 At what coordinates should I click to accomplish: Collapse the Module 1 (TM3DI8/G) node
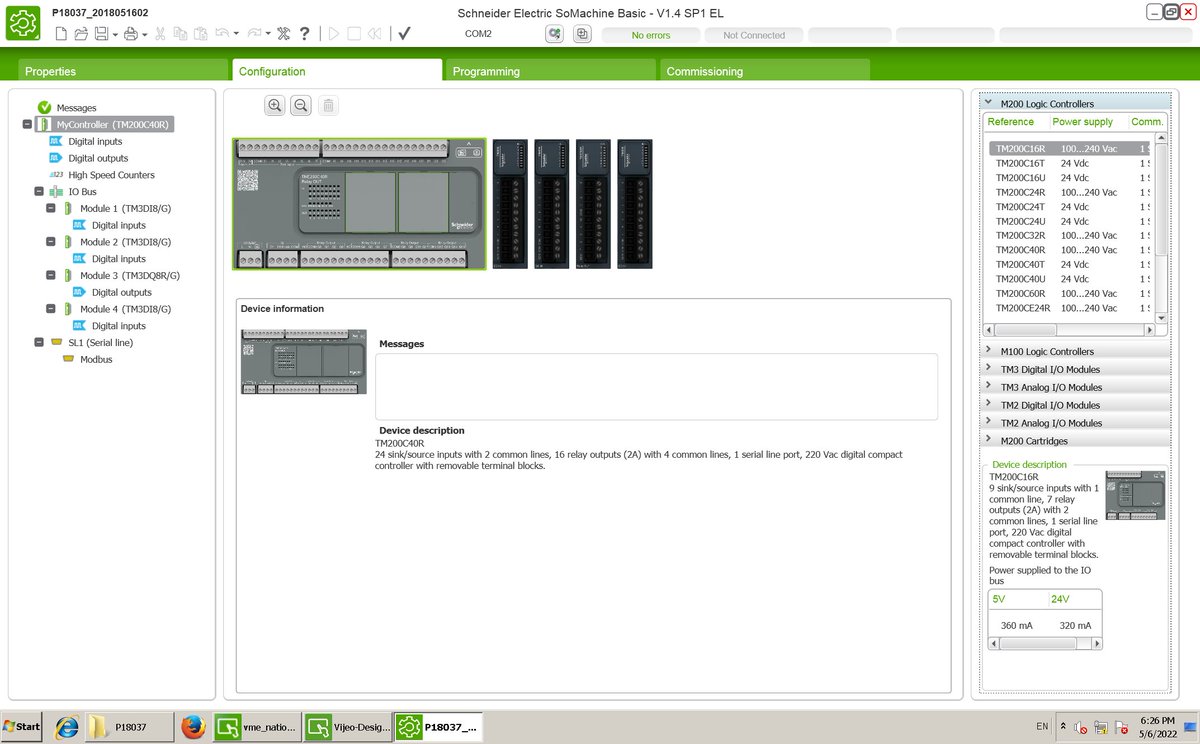coord(51,208)
